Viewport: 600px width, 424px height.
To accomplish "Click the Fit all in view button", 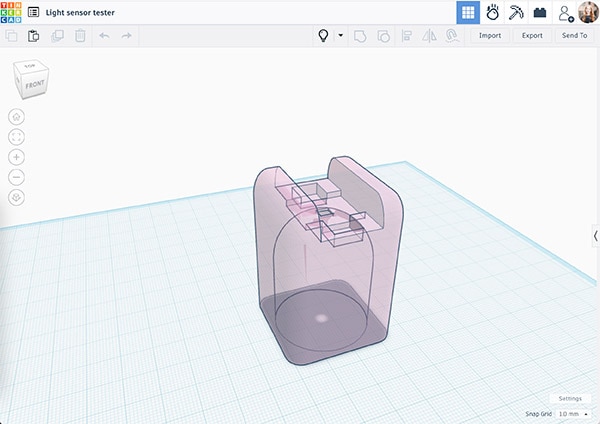I will [17, 136].
